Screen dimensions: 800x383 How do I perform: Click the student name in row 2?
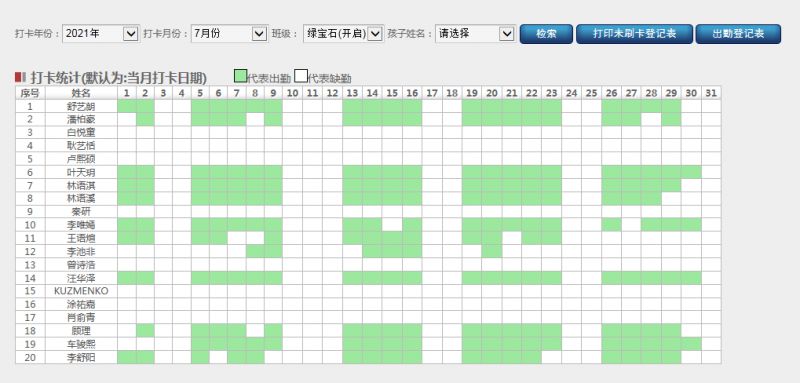(81, 119)
